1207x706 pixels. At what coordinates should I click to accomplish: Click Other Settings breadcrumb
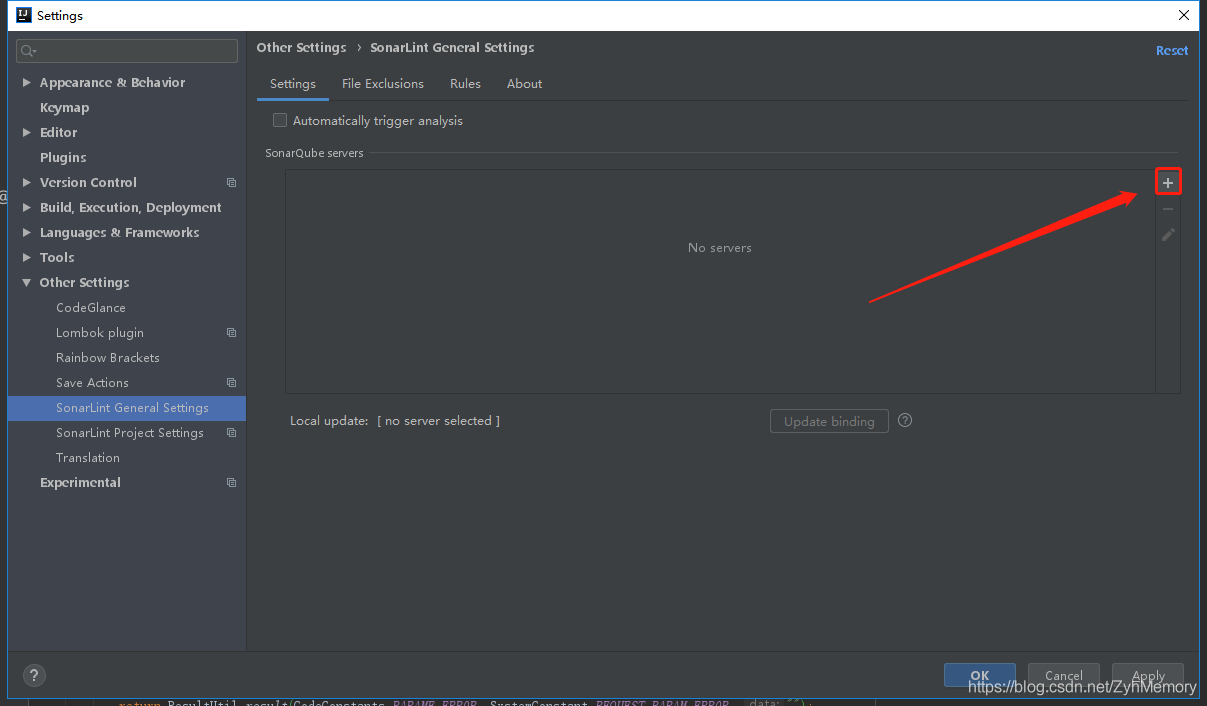pos(301,48)
